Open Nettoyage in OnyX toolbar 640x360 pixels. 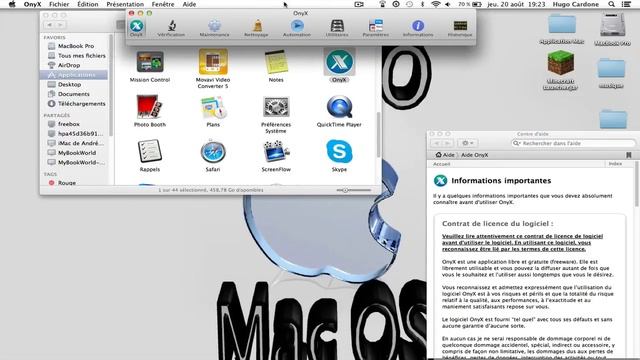(256, 28)
